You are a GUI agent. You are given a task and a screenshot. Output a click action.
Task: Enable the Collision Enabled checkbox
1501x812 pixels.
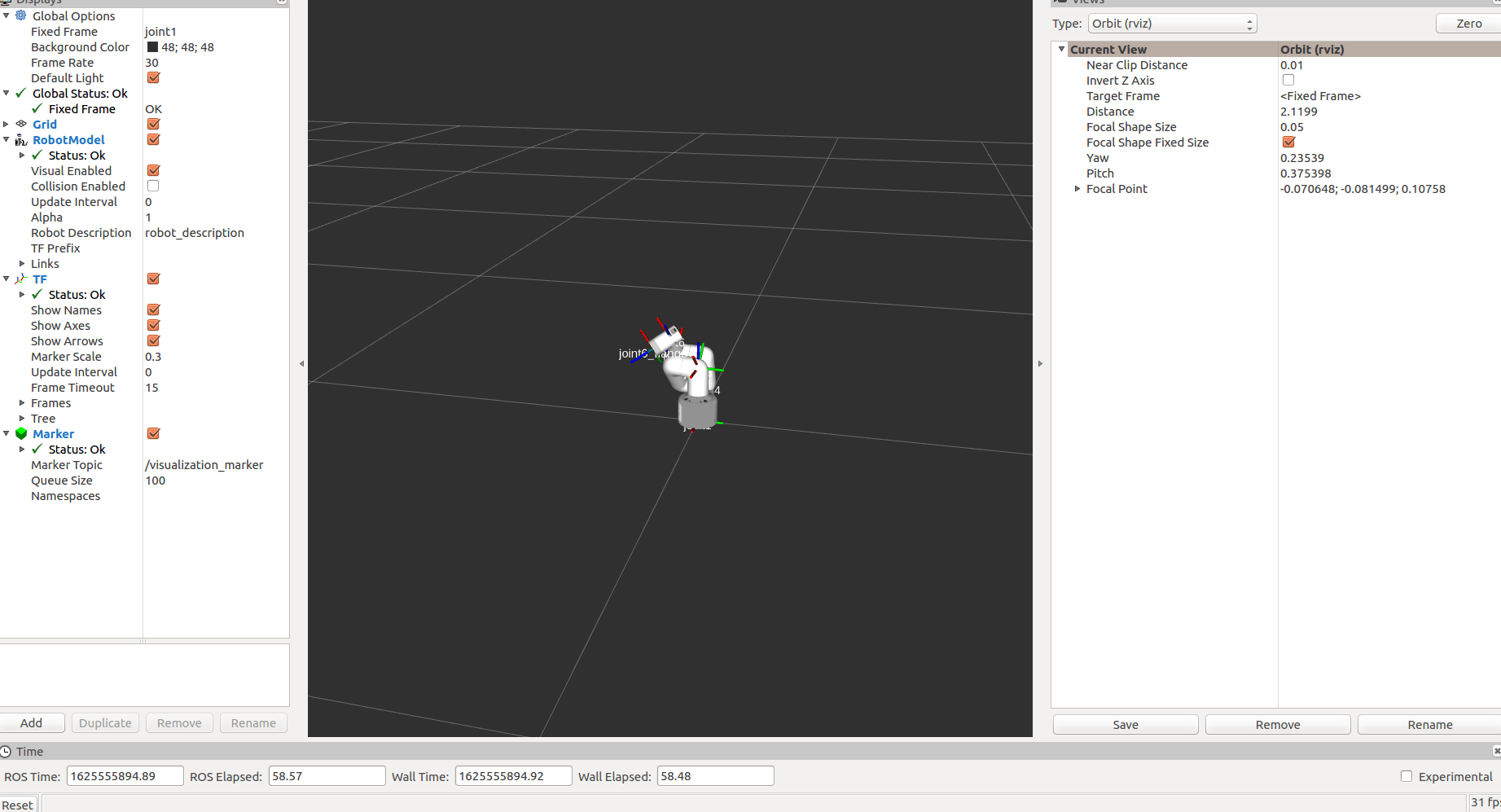tap(153, 187)
